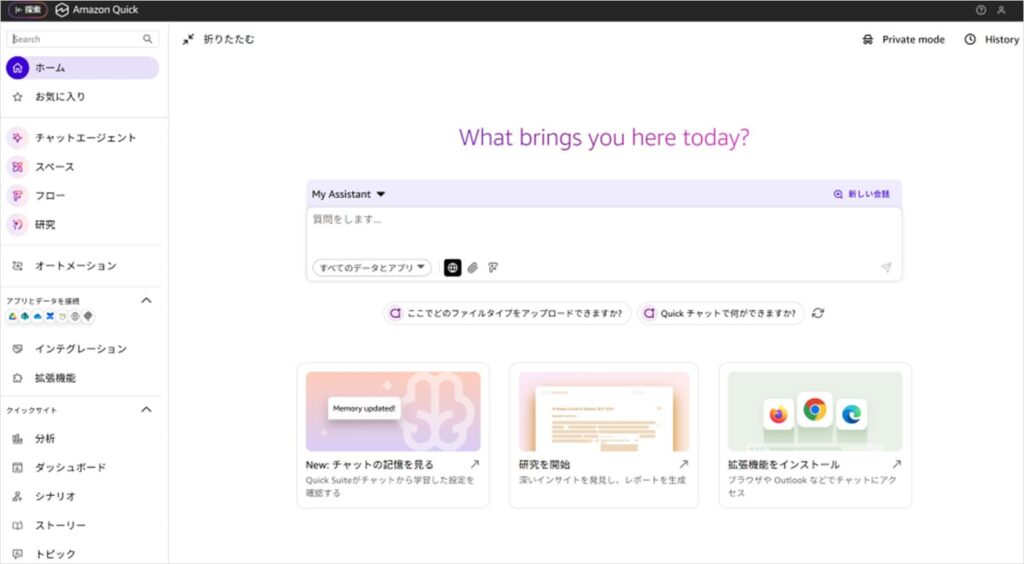Select ホーム in the sidebar
1024x564 pixels.
click(82, 68)
